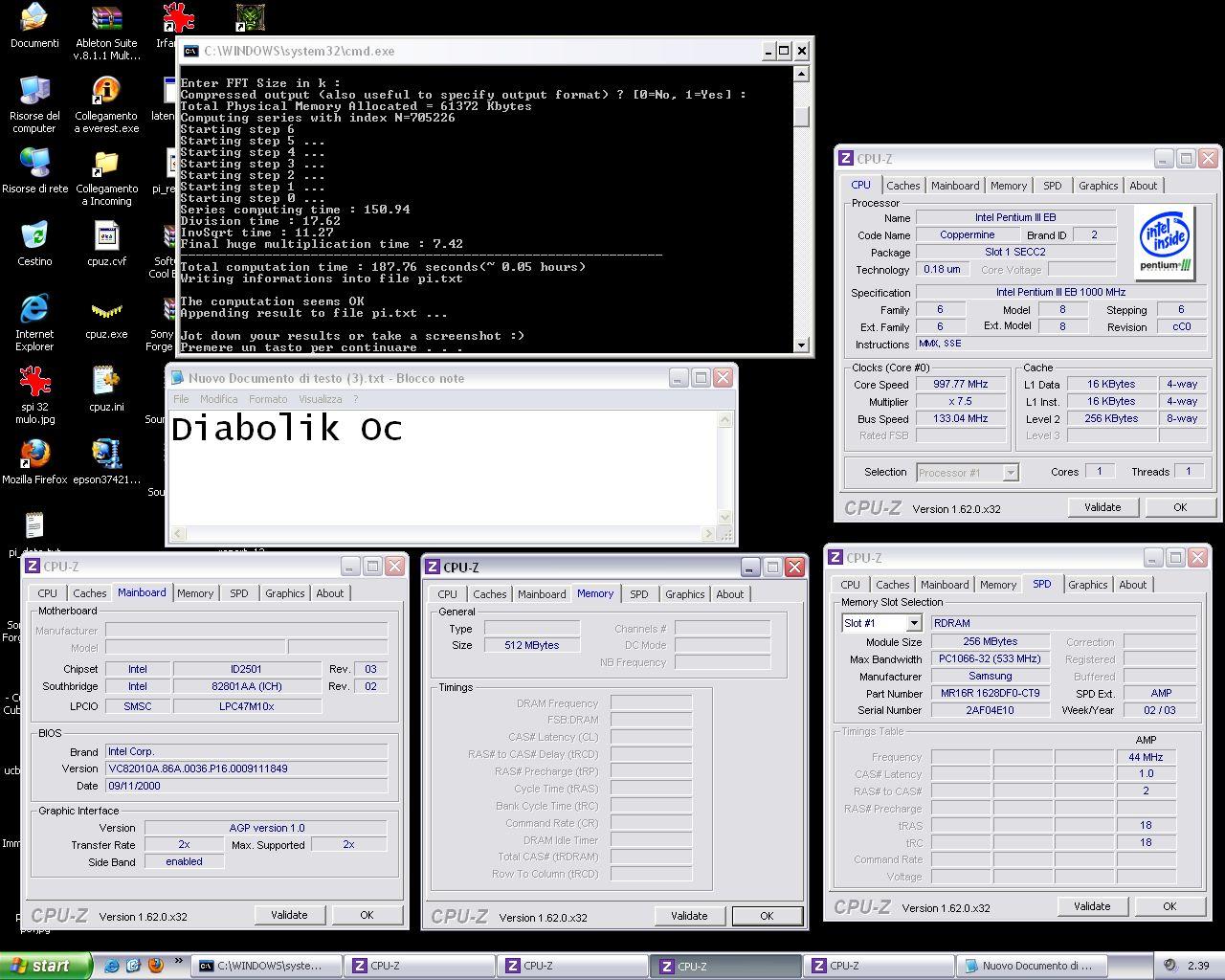Open the Modifica menu in Blocco note

pos(218,399)
